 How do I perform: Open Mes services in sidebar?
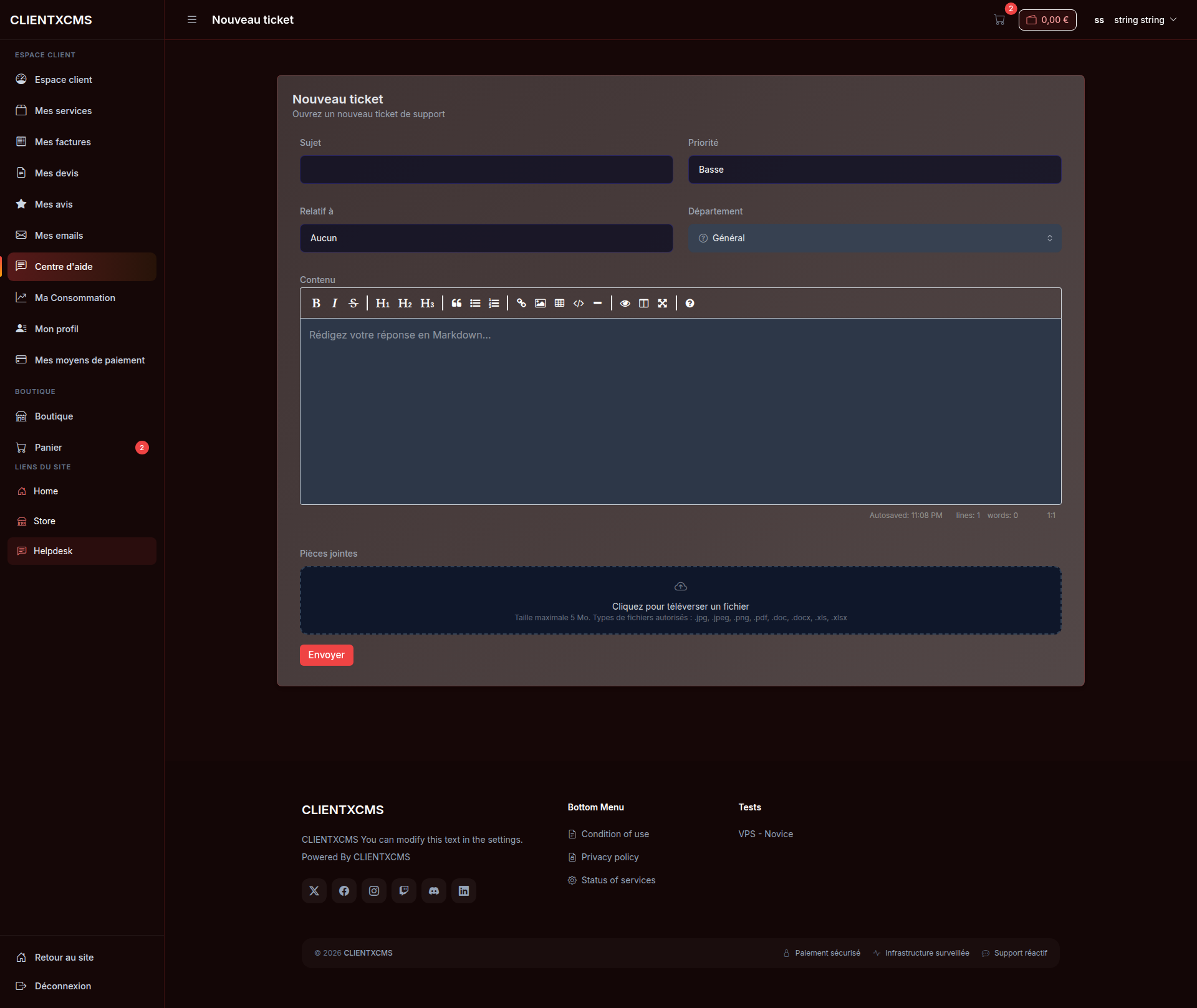(82, 111)
